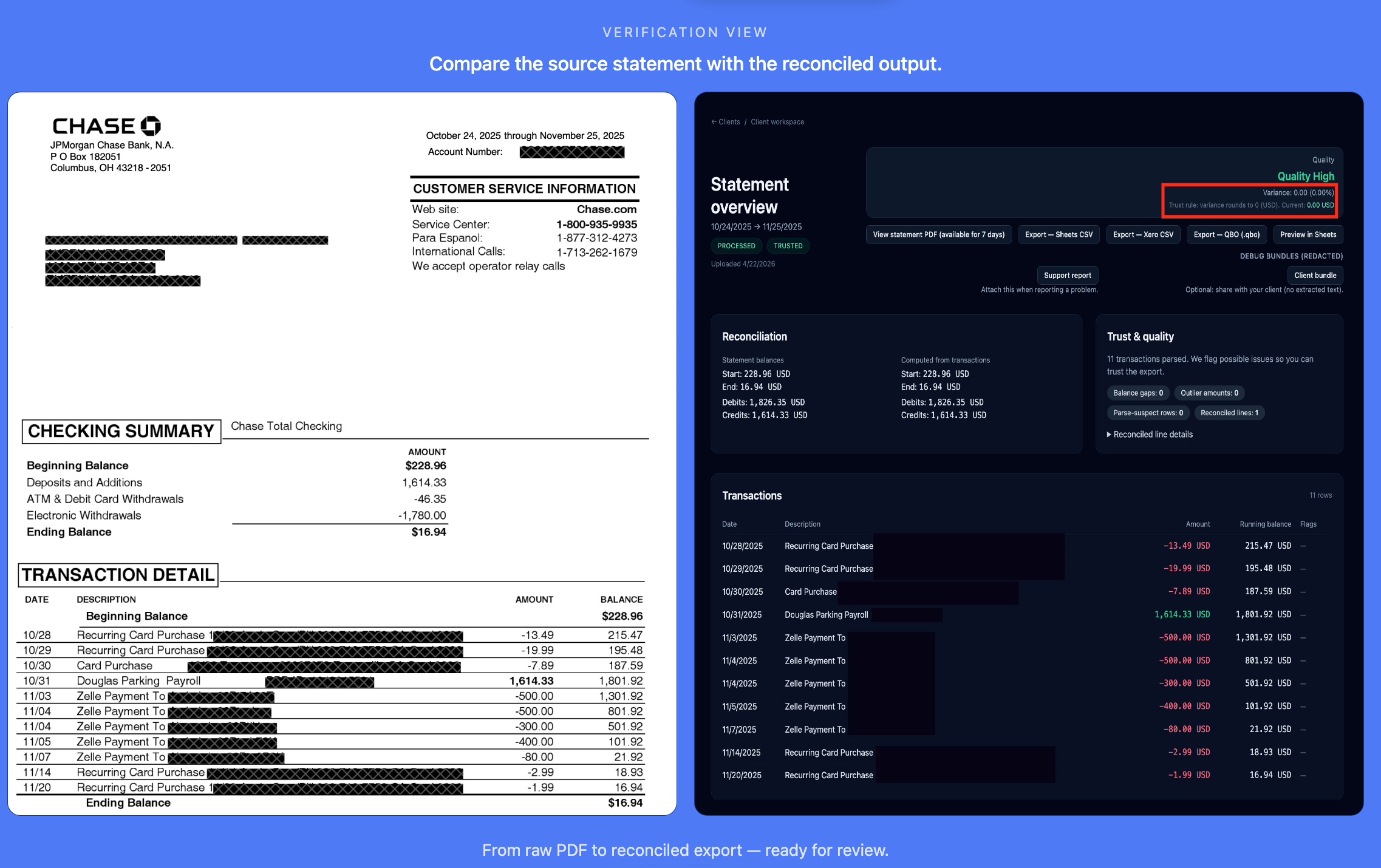Screen dimensions: 1381x868
Task: Click the PROCESSED status badge
Action: tap(737, 246)
